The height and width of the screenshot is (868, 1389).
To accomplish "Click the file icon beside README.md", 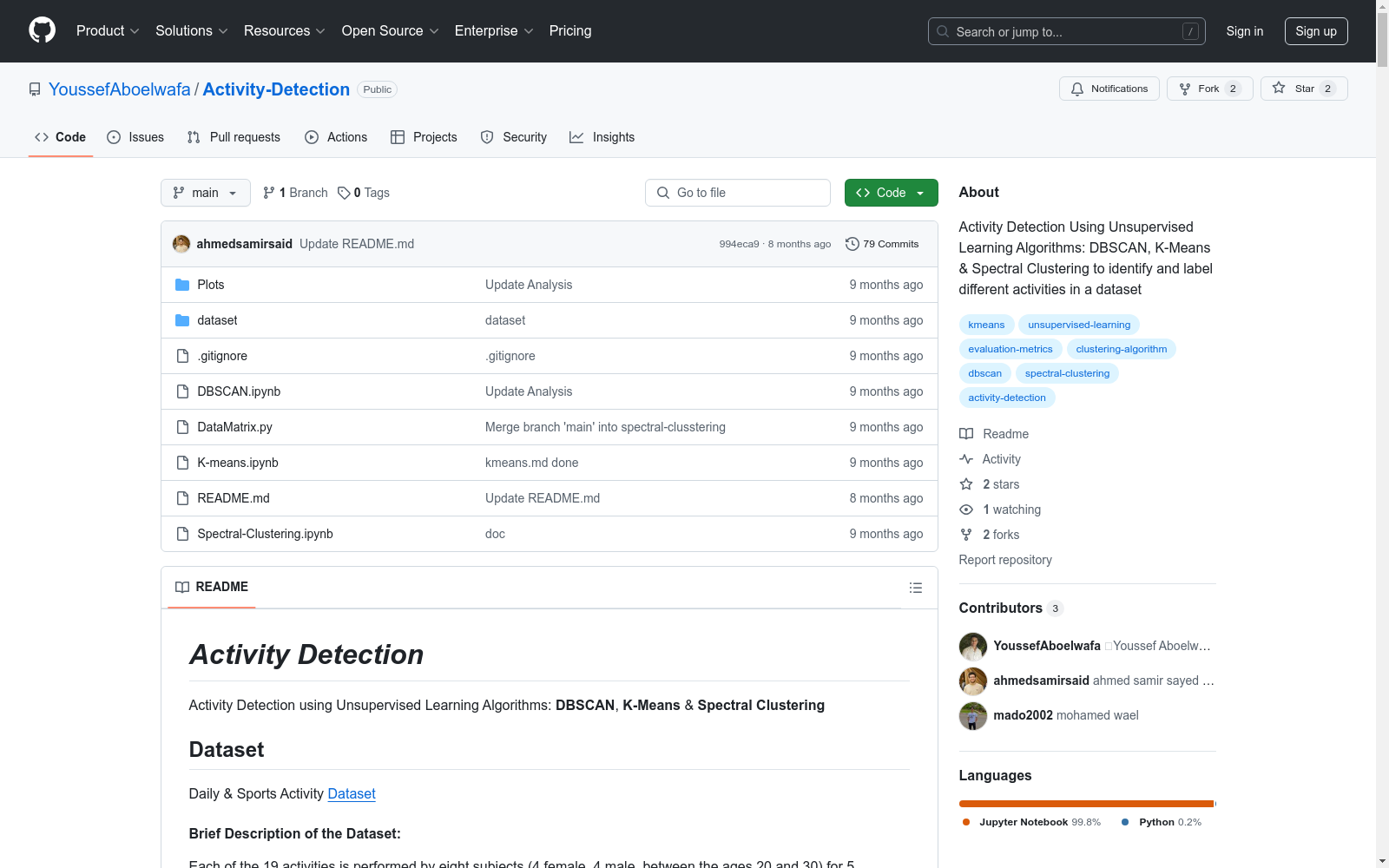I will pos(182,498).
